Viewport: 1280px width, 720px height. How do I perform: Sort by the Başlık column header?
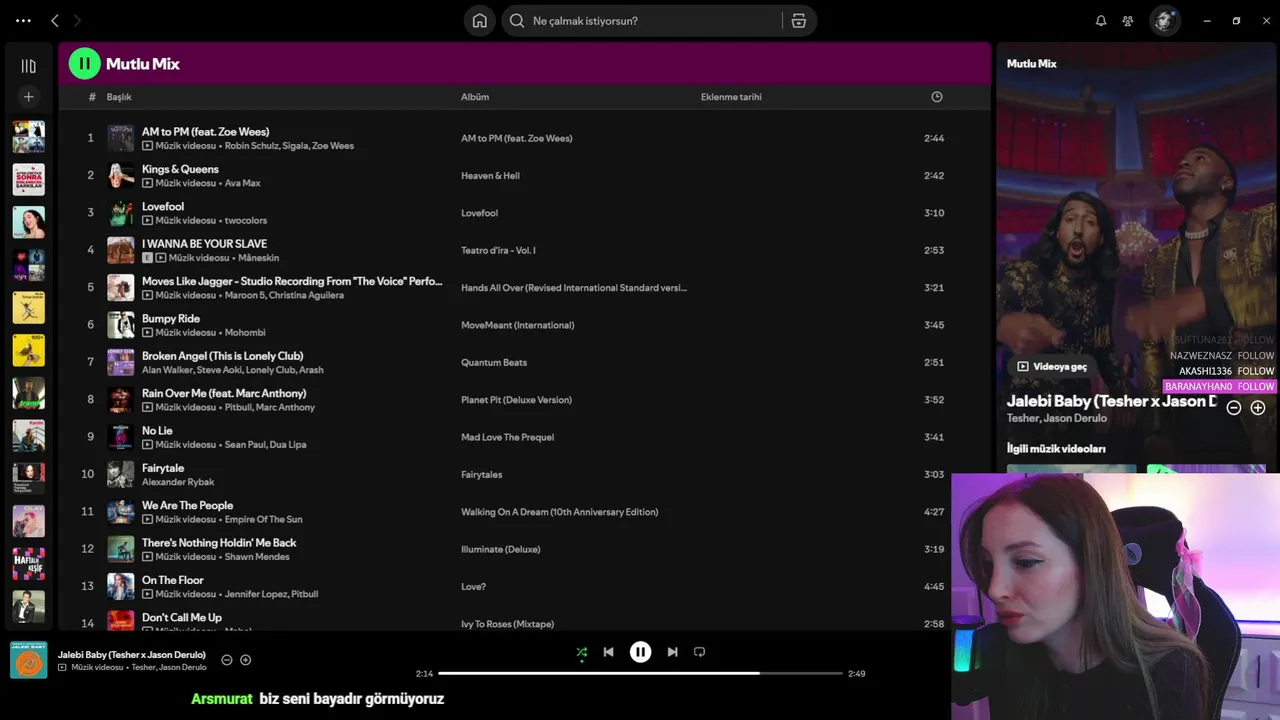click(119, 97)
